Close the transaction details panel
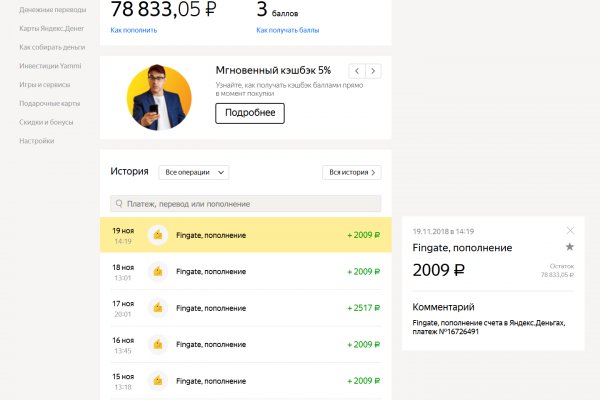 click(570, 230)
